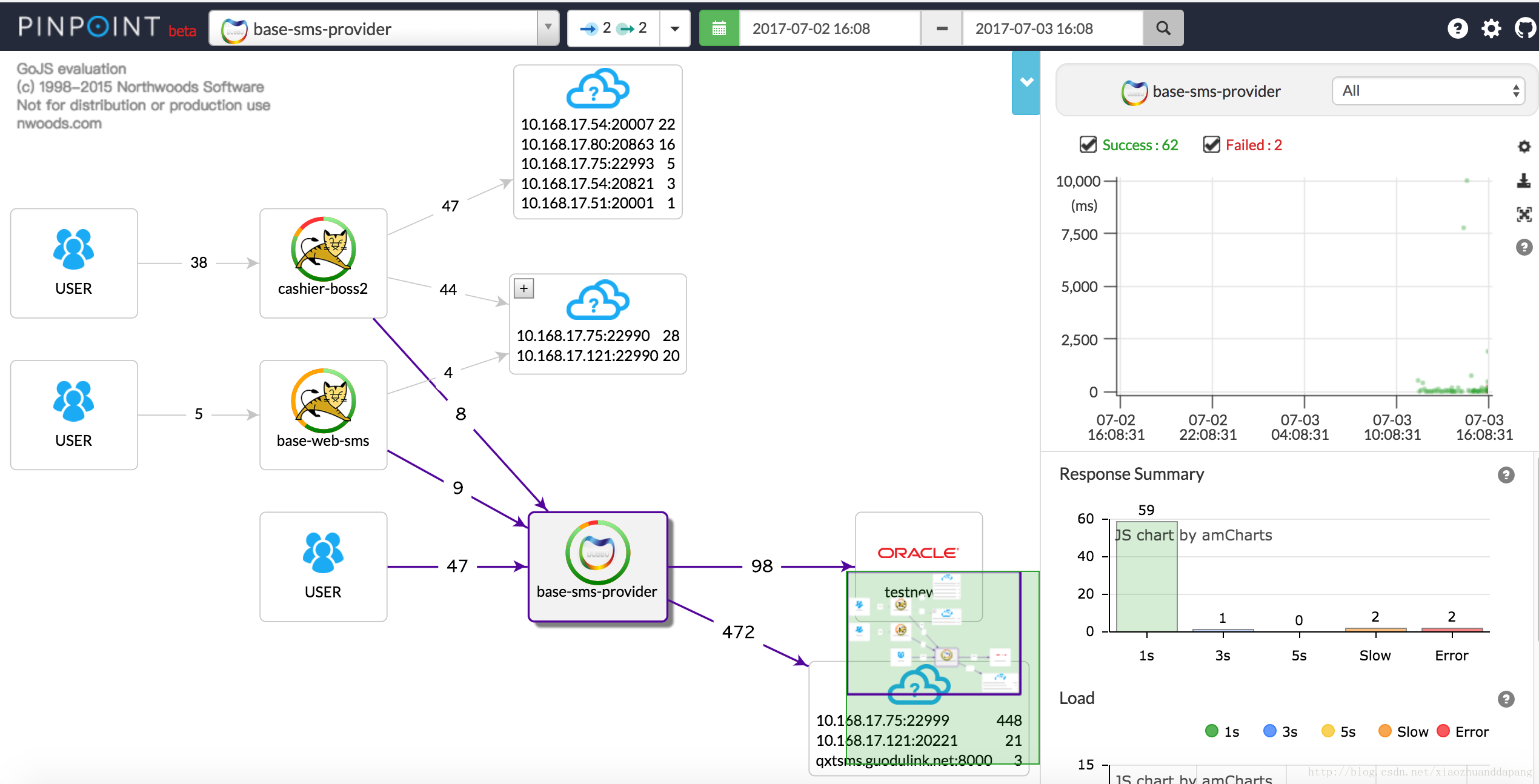Toggle Slow legend in Load chart
1539x784 pixels.
1403,731
